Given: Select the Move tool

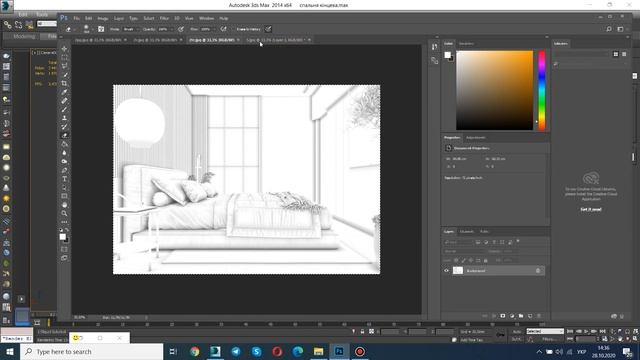Looking at the screenshot, I should pos(64,49).
